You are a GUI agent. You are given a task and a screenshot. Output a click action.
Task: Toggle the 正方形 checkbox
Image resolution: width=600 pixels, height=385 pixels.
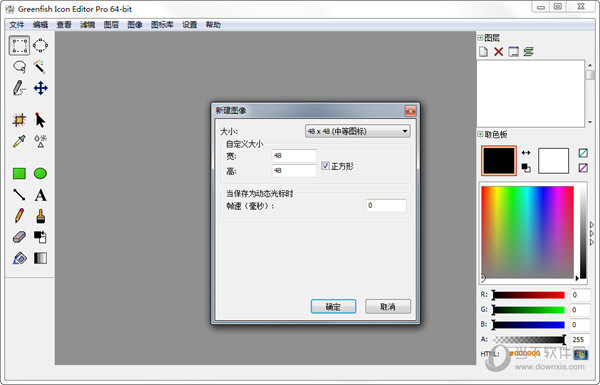[325, 166]
